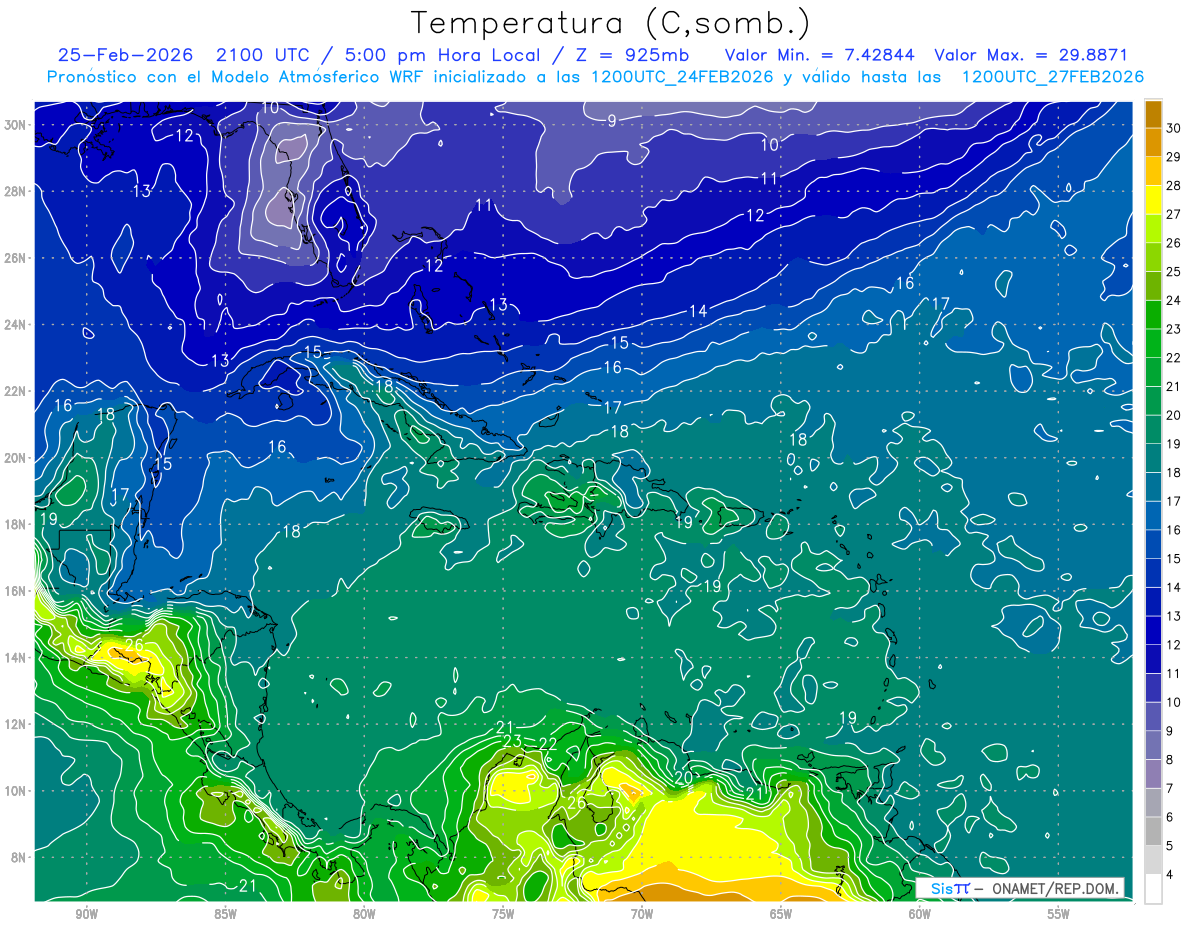Click the '14N' latitude axis label
Image resolution: width=1200 pixels, height=927 pixels.
(16, 658)
